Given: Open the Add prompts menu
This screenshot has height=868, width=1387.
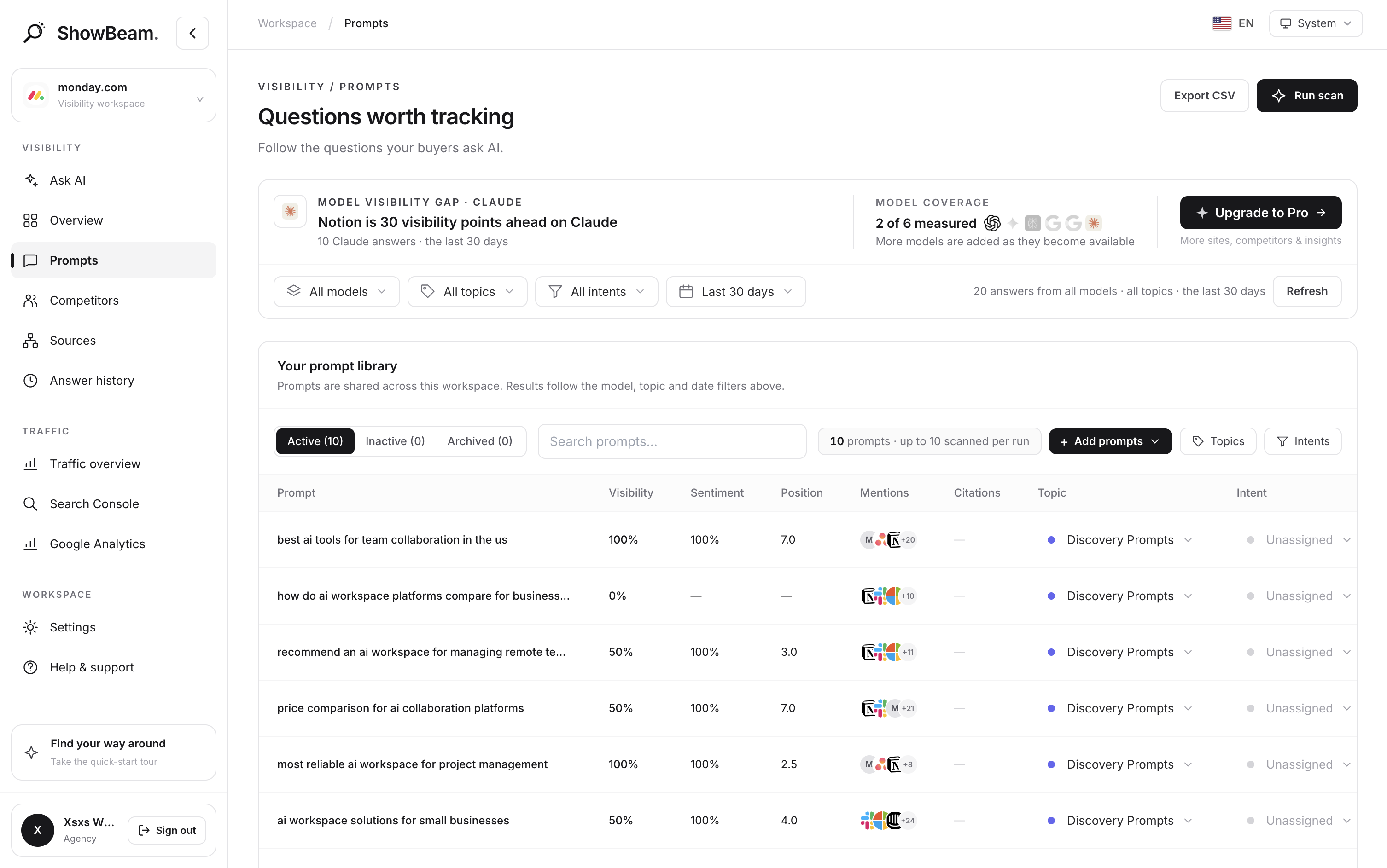Looking at the screenshot, I should tap(1110, 441).
